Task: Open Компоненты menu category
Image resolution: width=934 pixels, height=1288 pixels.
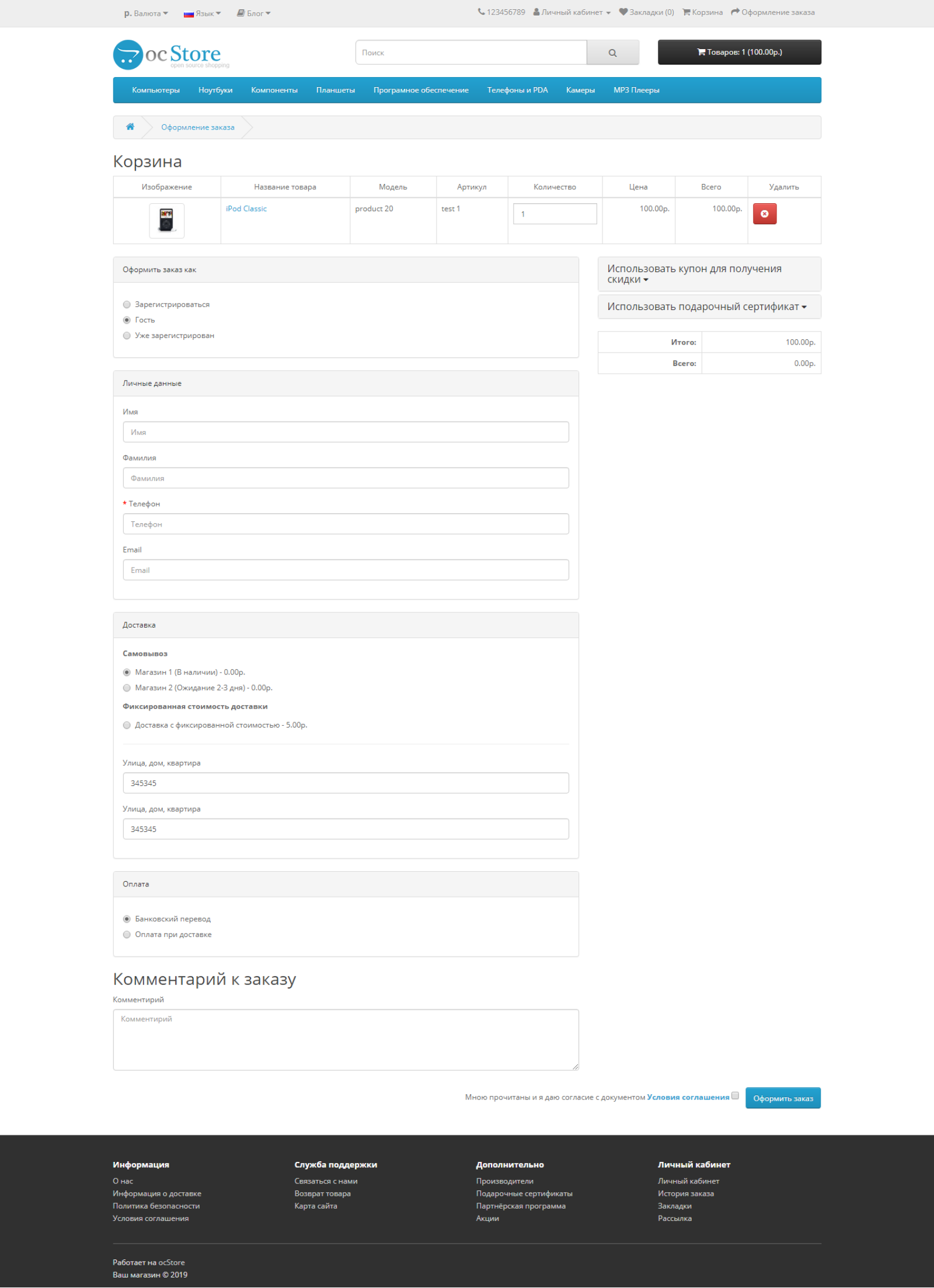Action: point(274,90)
